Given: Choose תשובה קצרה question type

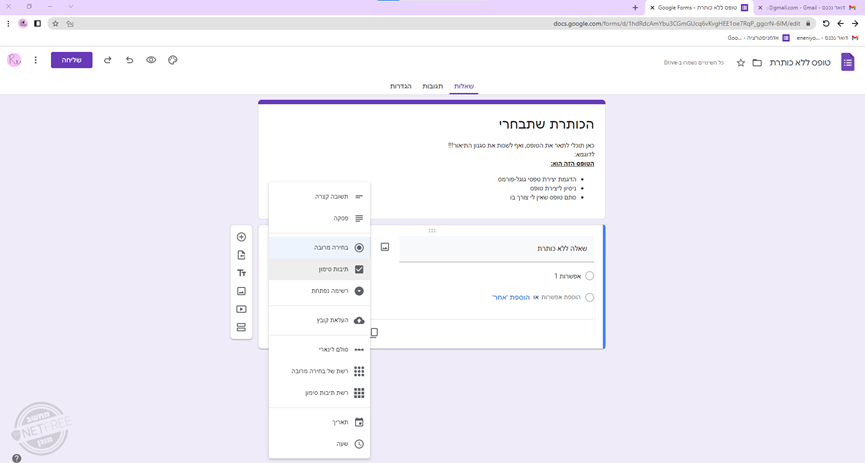Looking at the screenshot, I should pyautogui.click(x=319, y=196).
